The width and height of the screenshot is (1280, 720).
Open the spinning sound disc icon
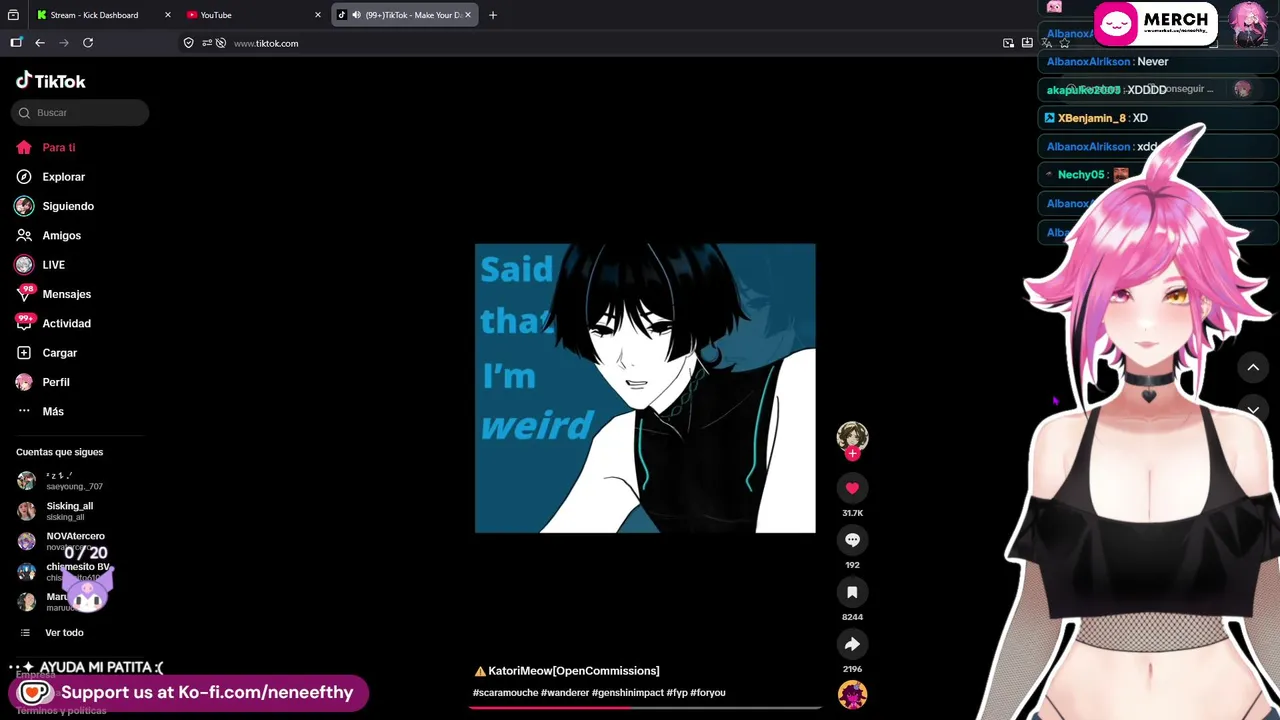tap(852, 695)
